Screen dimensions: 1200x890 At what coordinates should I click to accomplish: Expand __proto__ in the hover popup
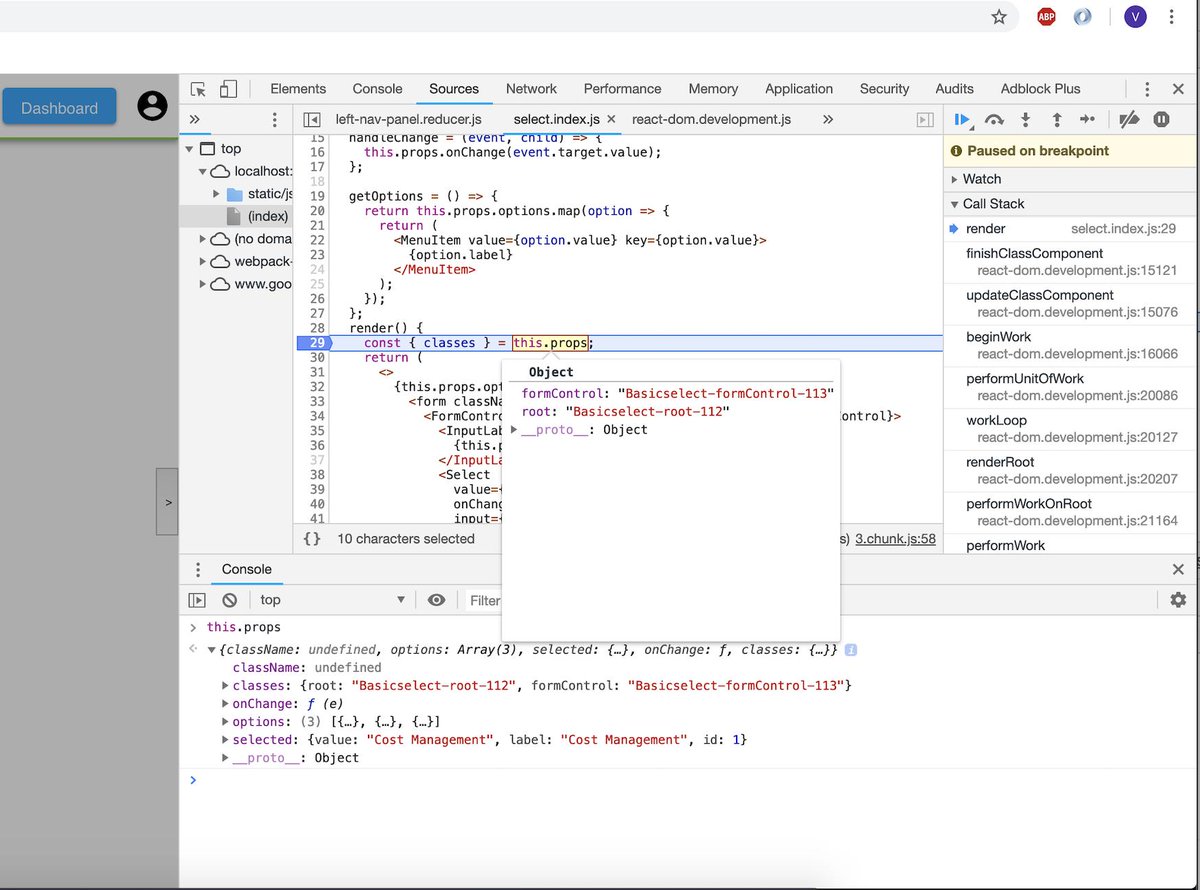click(514, 430)
